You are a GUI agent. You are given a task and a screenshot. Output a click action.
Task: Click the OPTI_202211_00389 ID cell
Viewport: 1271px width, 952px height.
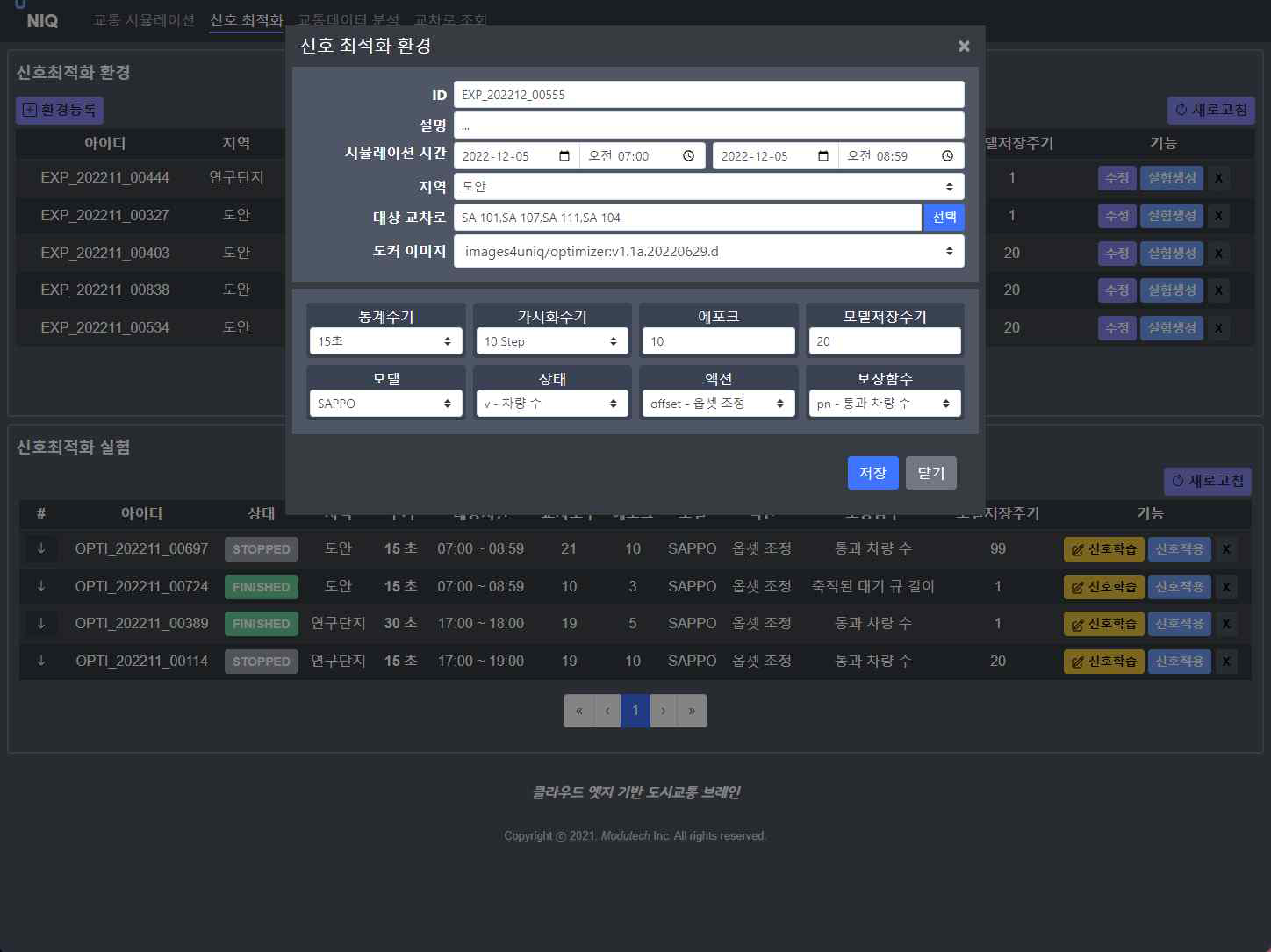click(142, 623)
